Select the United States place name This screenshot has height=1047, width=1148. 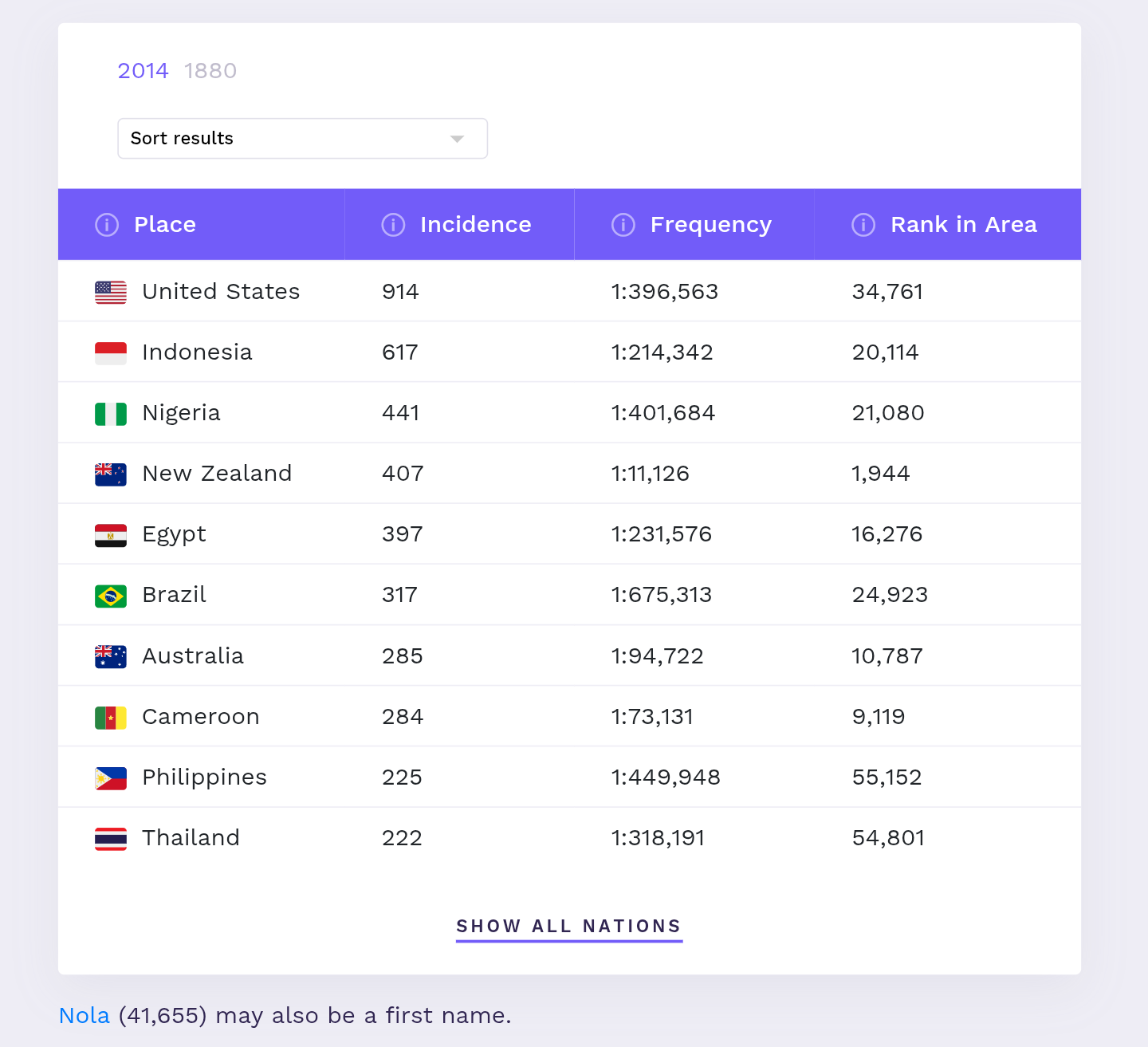(x=221, y=292)
